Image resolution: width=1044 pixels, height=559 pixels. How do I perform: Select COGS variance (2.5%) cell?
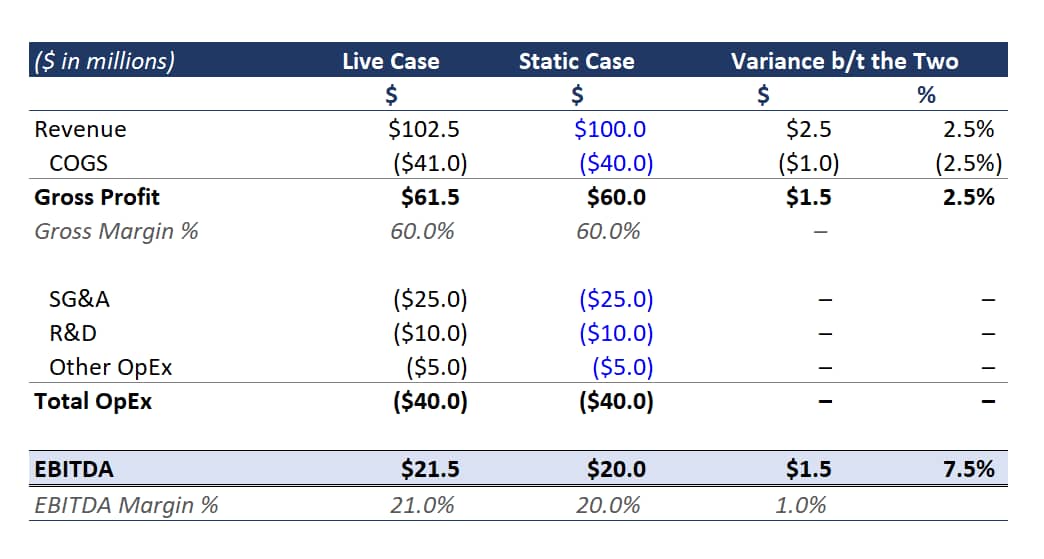(968, 163)
